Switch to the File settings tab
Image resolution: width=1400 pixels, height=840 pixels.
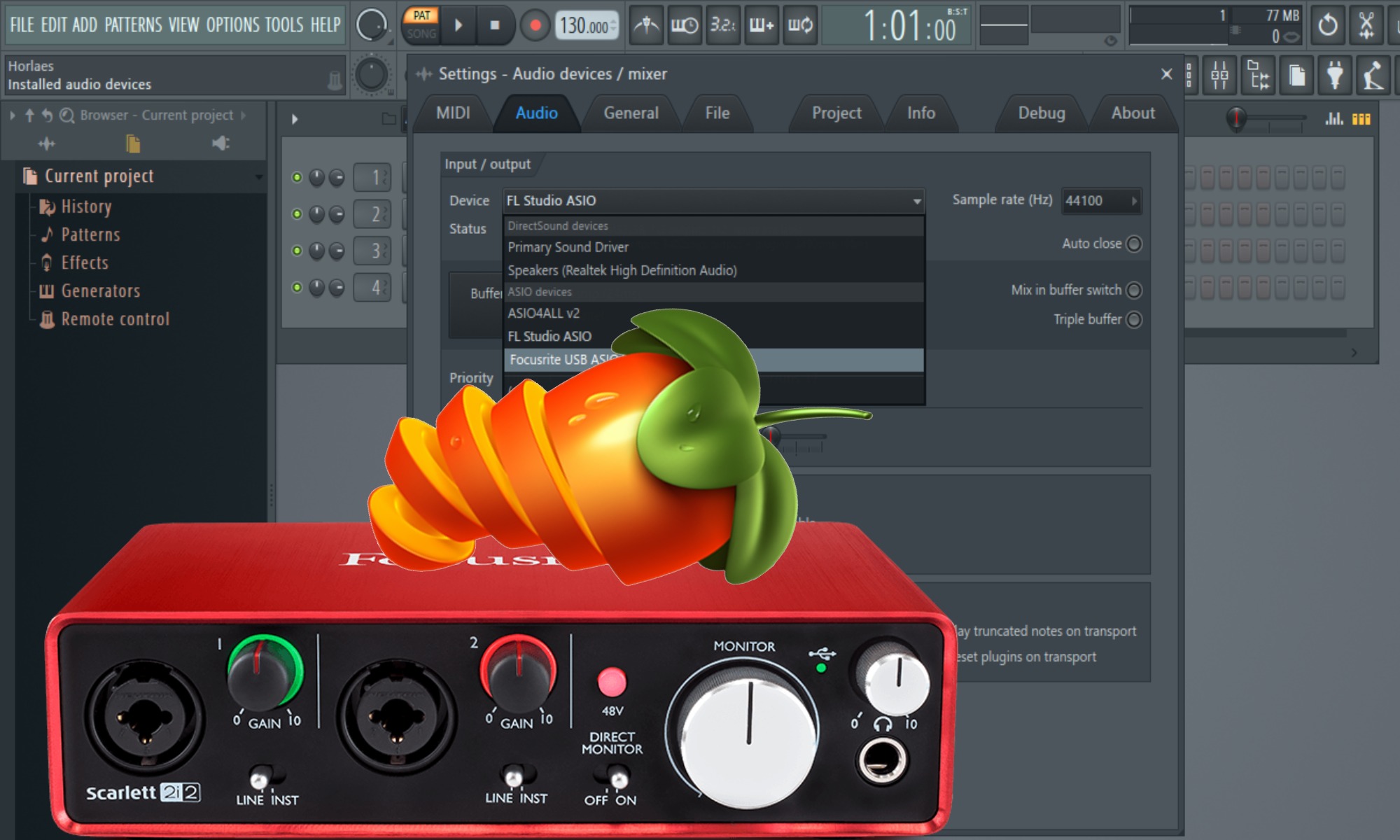[x=717, y=113]
